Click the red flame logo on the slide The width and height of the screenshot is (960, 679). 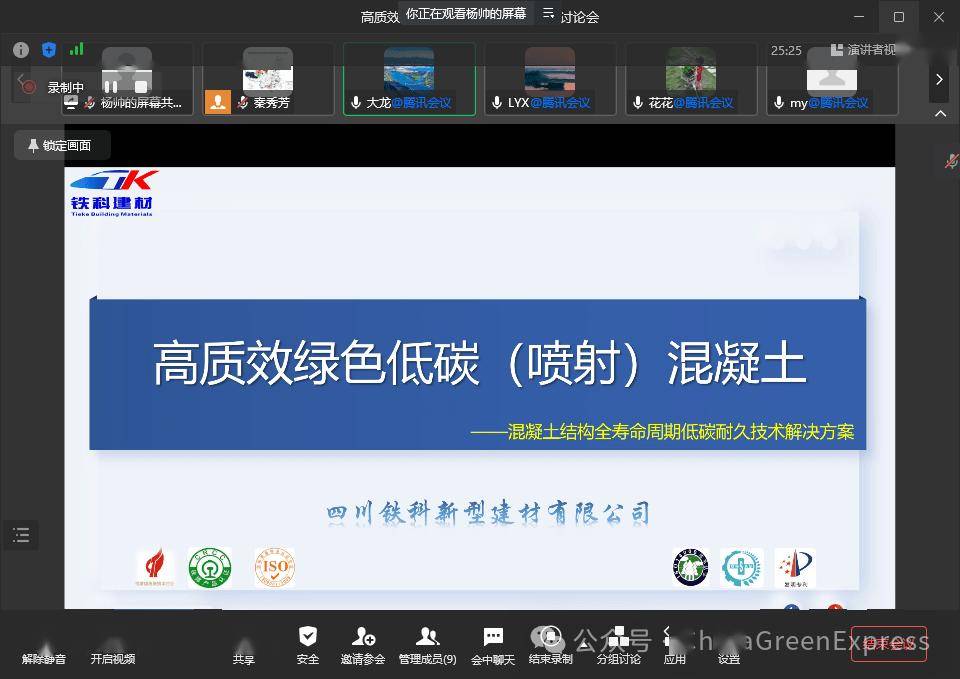pos(154,567)
